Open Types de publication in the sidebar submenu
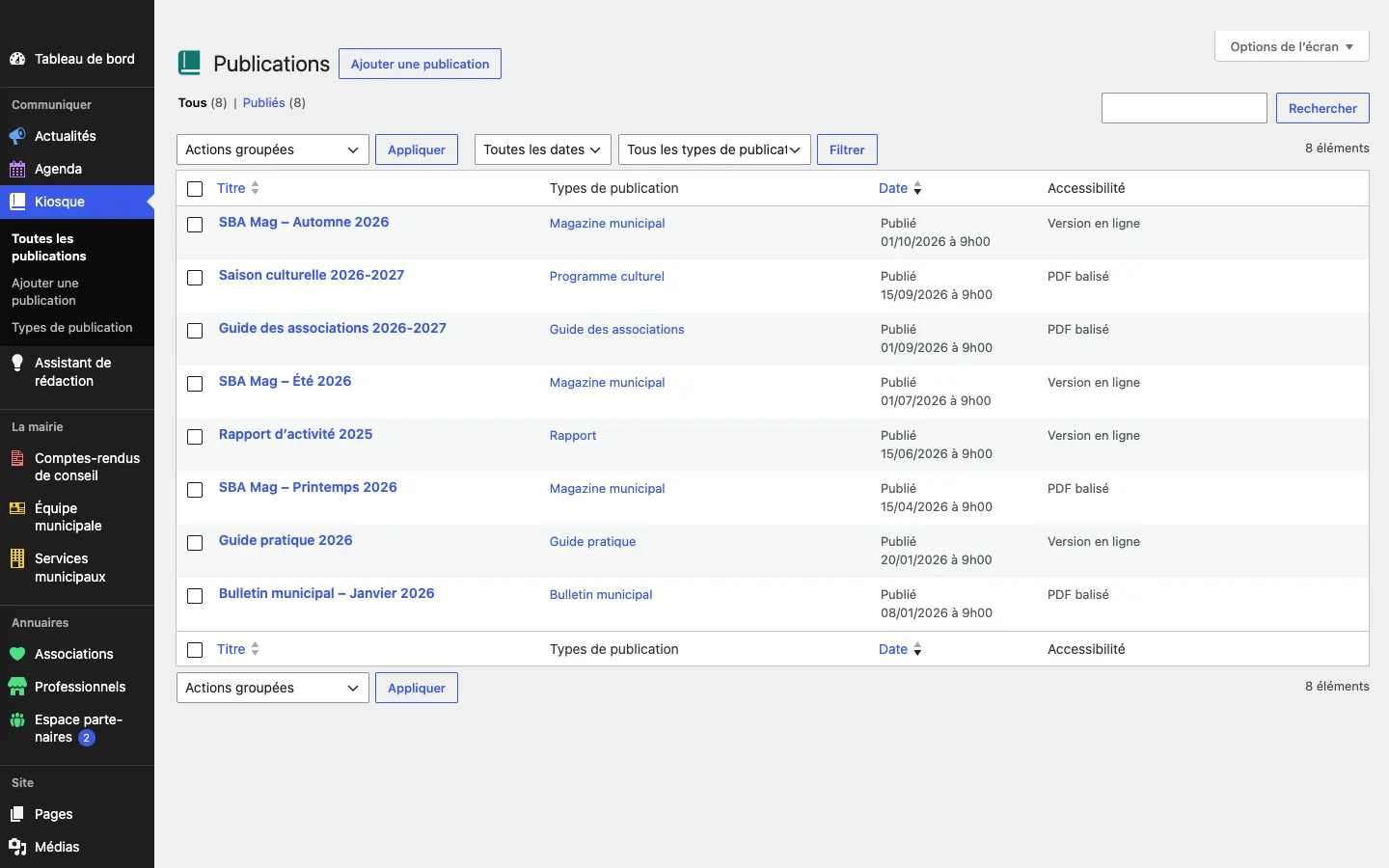 coord(72,328)
